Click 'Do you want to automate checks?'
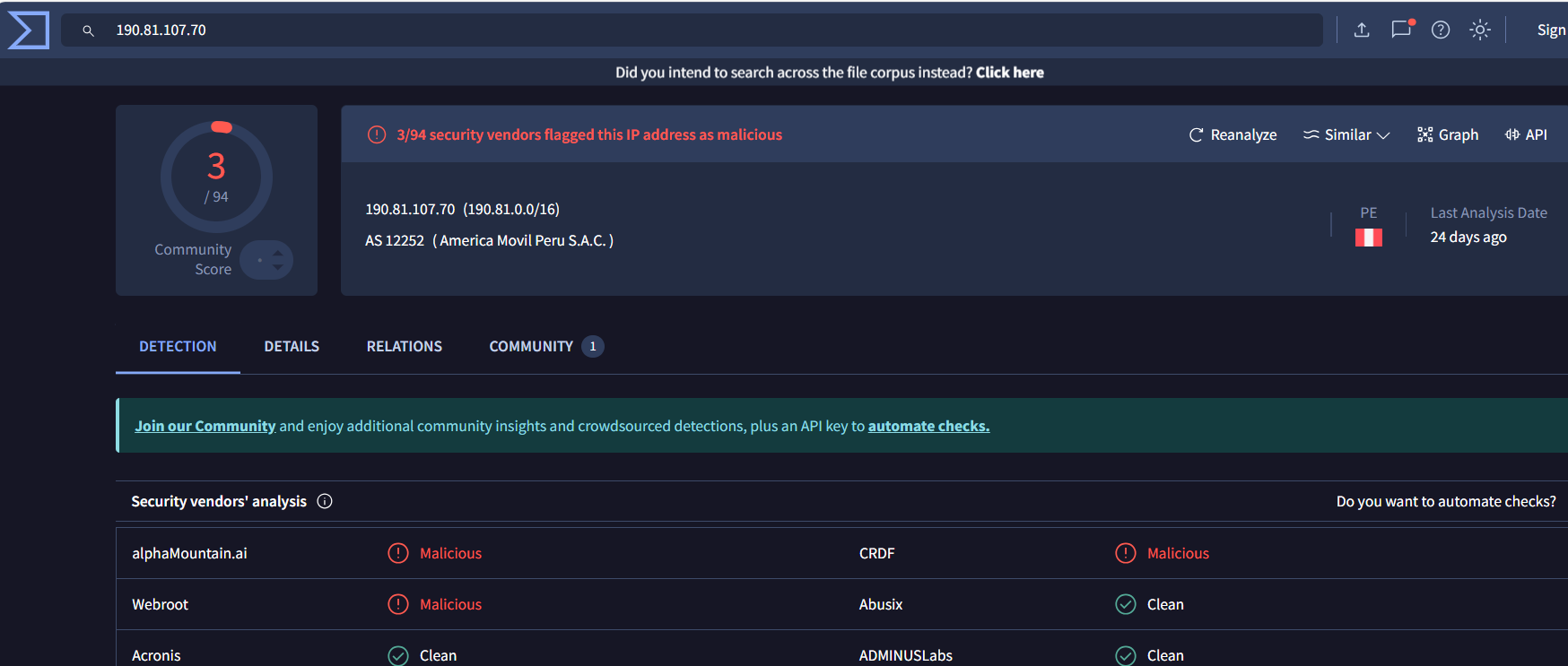1568x666 pixels. coord(1446,501)
